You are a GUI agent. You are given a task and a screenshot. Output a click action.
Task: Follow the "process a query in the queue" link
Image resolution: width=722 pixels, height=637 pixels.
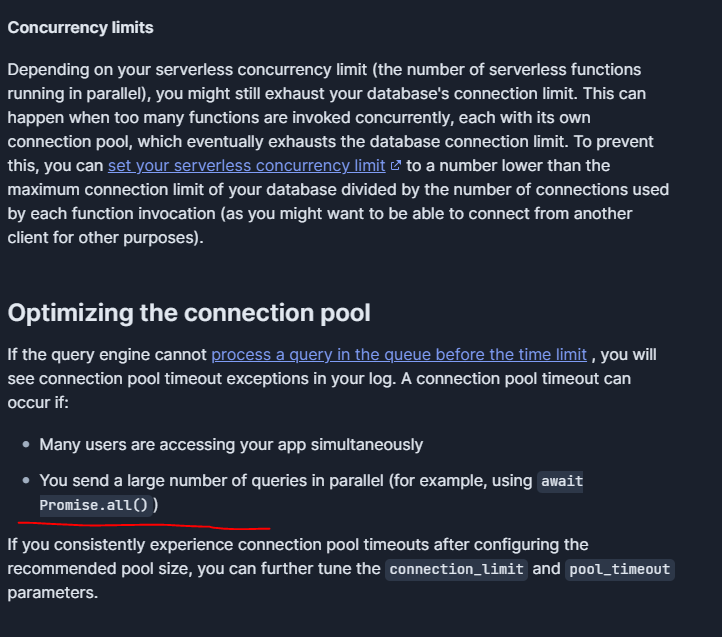pyautogui.click(x=399, y=355)
